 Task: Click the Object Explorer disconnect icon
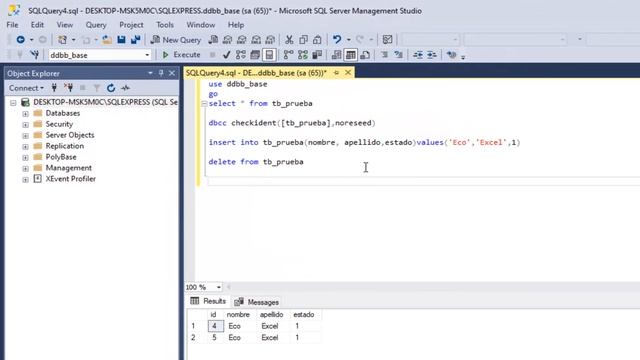click(x=68, y=88)
